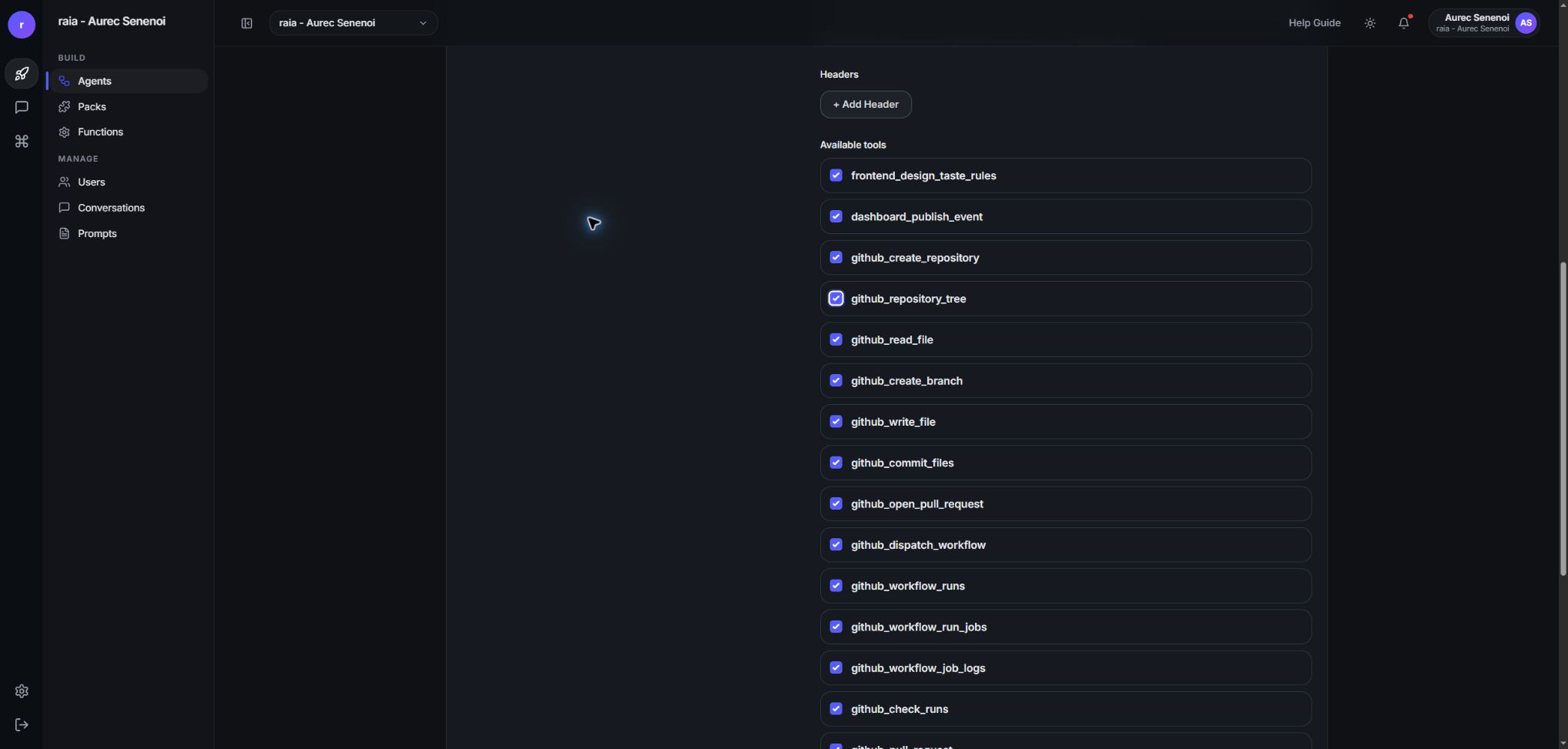Click the AS user avatar
The width and height of the screenshot is (1568, 749).
[1526, 23]
